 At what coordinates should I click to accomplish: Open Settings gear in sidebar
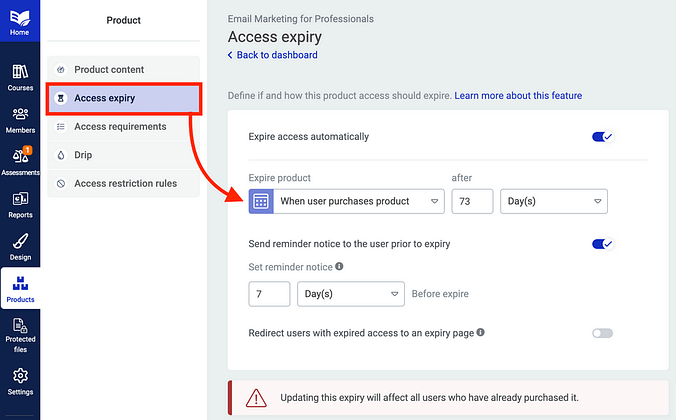pos(20,380)
